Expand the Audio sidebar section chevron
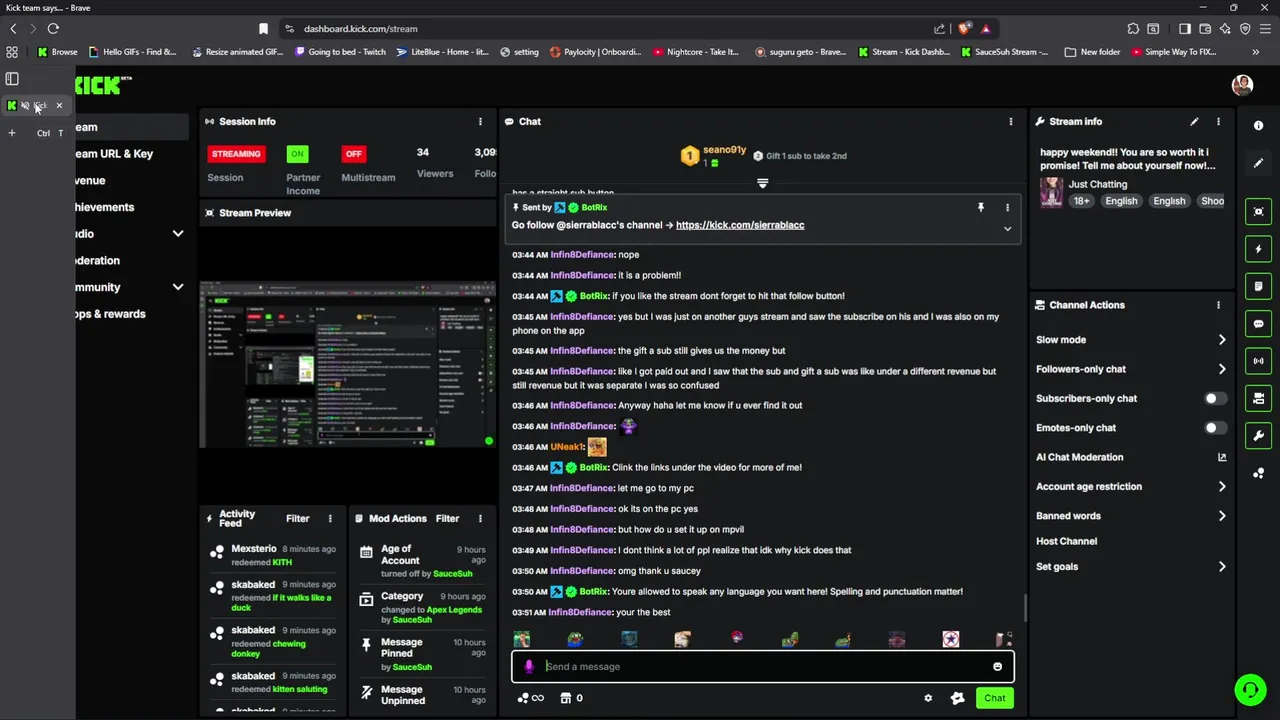The height and width of the screenshot is (720, 1280). pyautogui.click(x=178, y=234)
